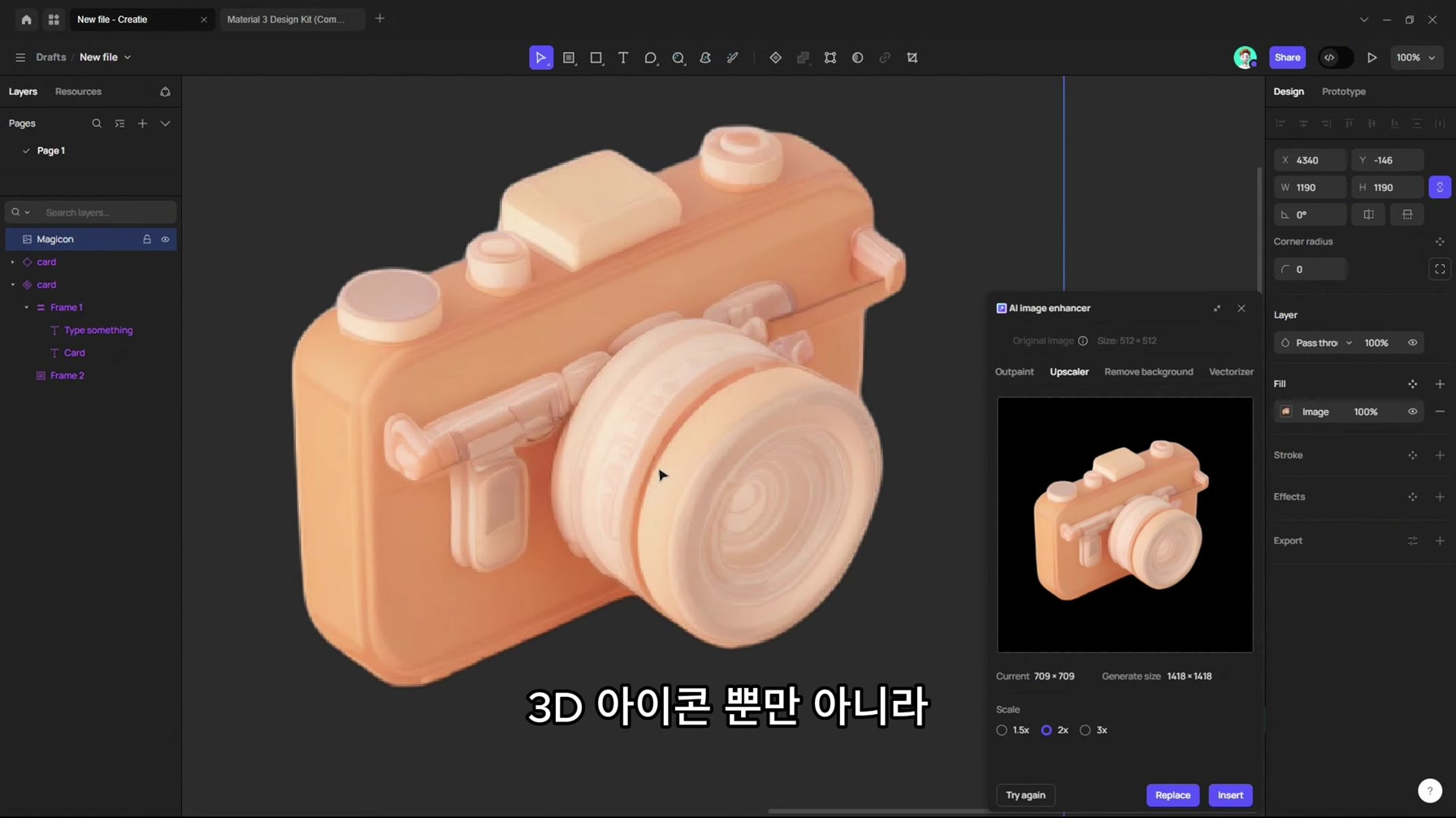Open the Outpaint tab
1456x818 pixels.
tap(1014, 372)
